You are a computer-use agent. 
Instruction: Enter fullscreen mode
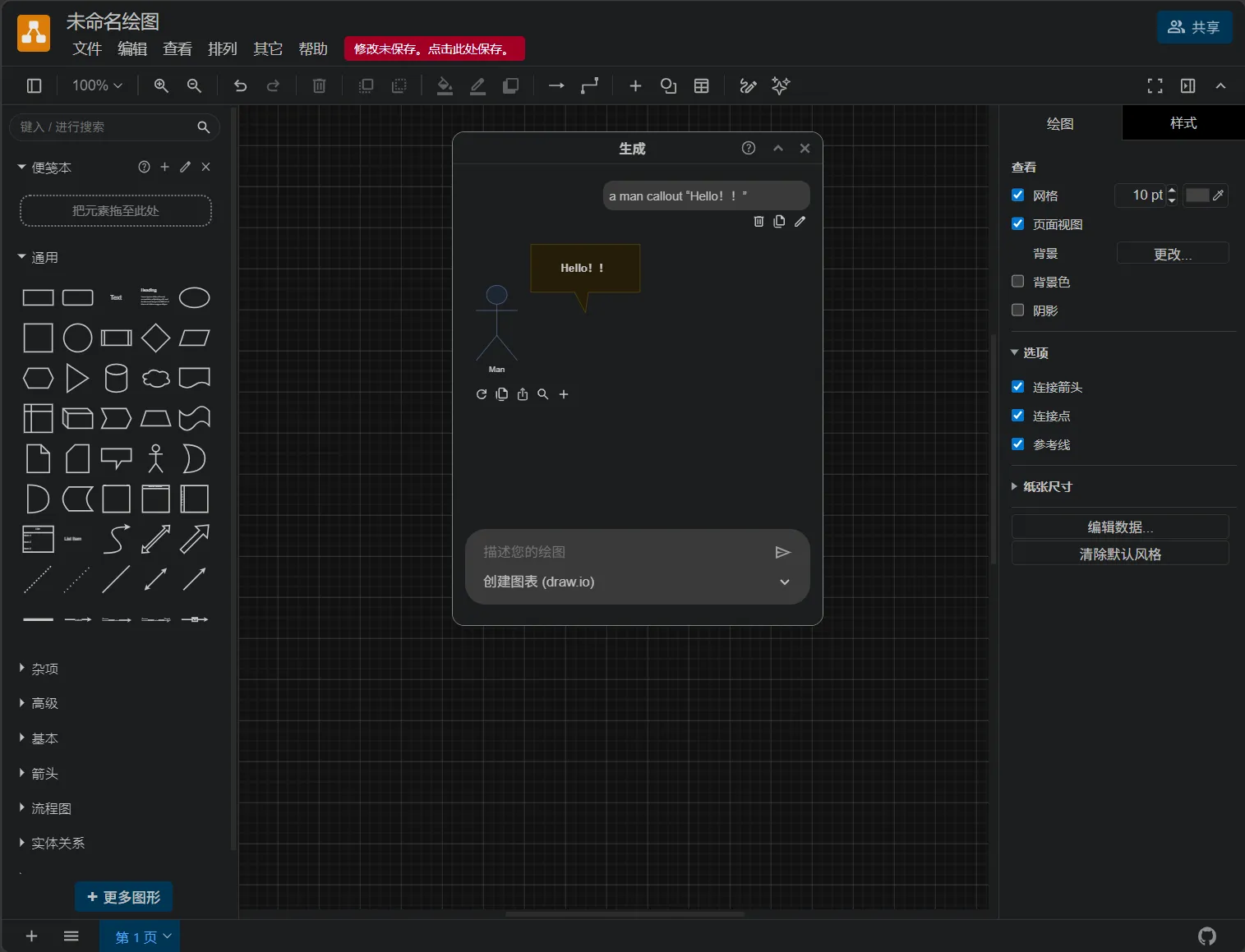click(1155, 85)
